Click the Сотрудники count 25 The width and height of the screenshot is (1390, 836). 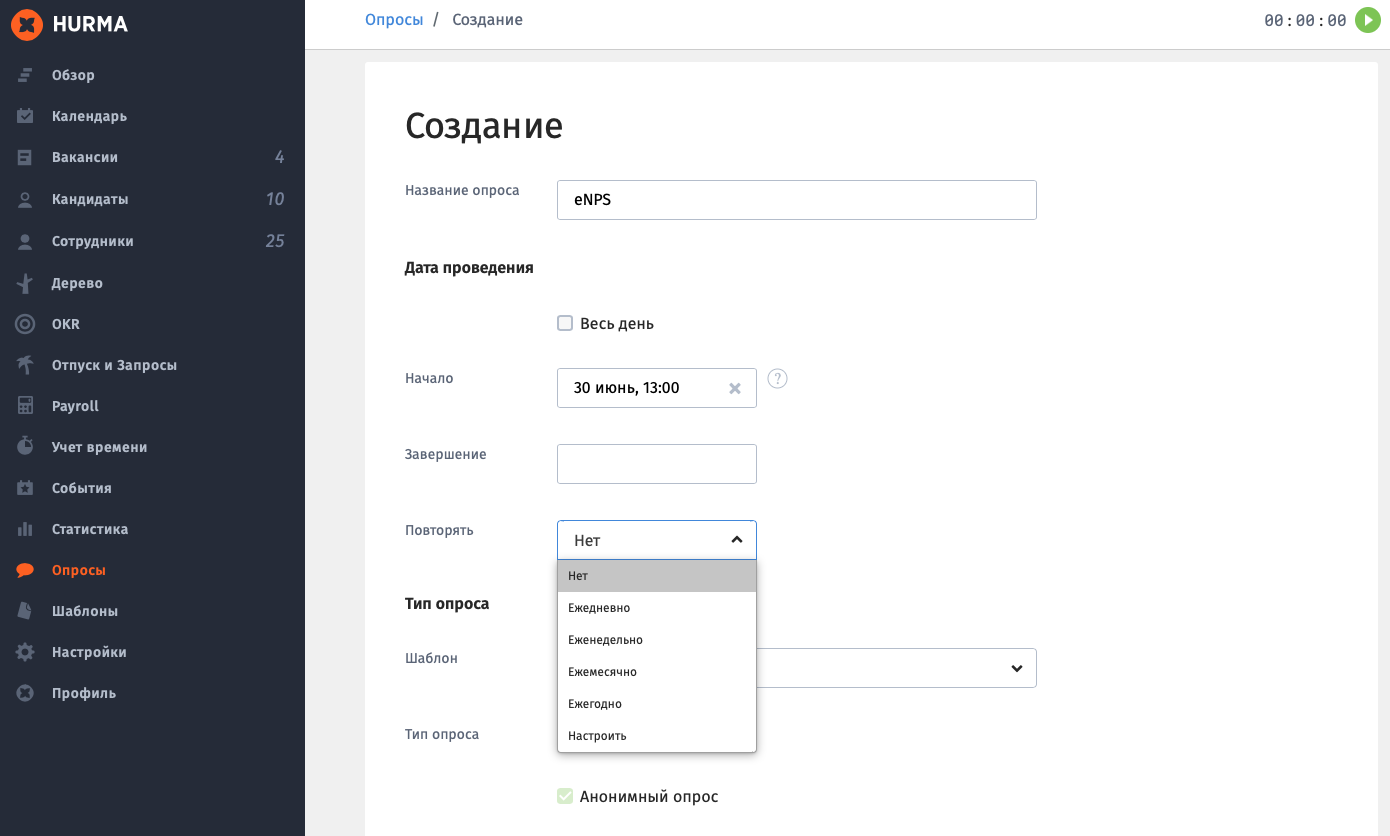point(275,241)
